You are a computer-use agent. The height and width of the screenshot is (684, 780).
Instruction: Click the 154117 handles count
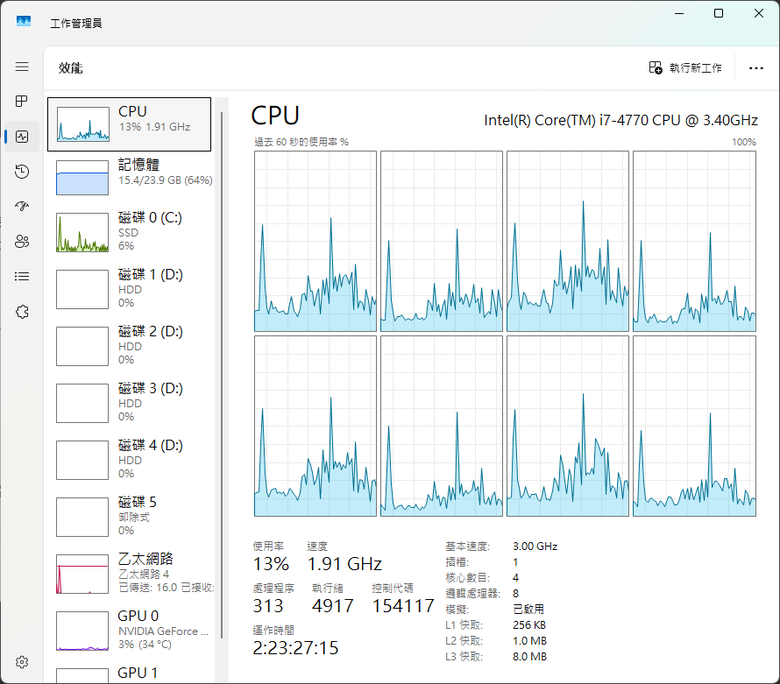(x=403, y=606)
